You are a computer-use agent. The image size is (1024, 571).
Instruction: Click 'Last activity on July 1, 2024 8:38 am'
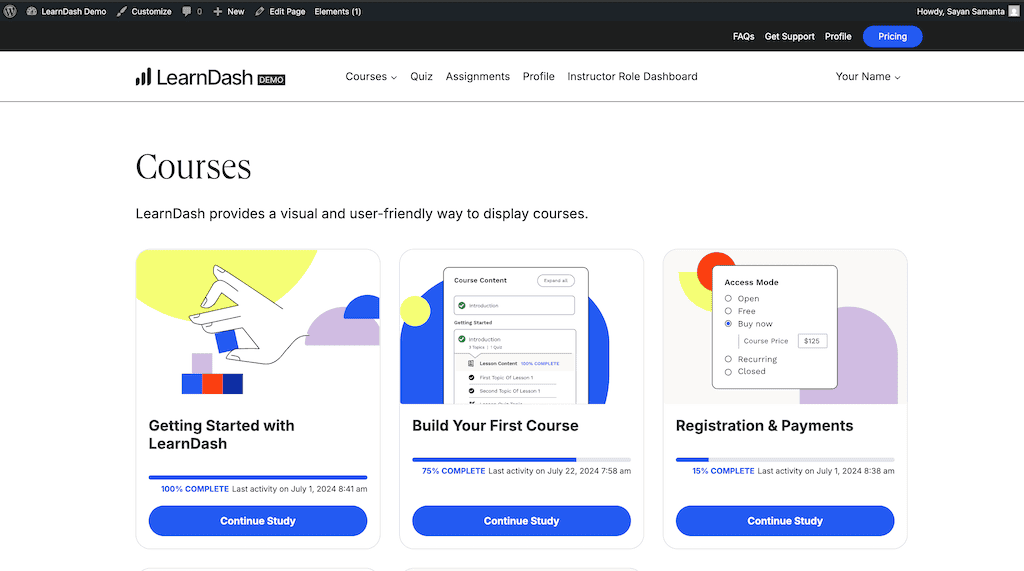[x=826, y=471]
